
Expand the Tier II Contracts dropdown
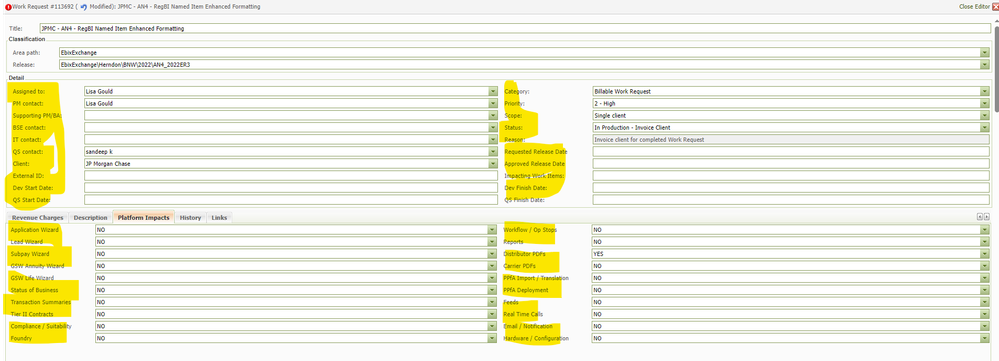click(492, 314)
